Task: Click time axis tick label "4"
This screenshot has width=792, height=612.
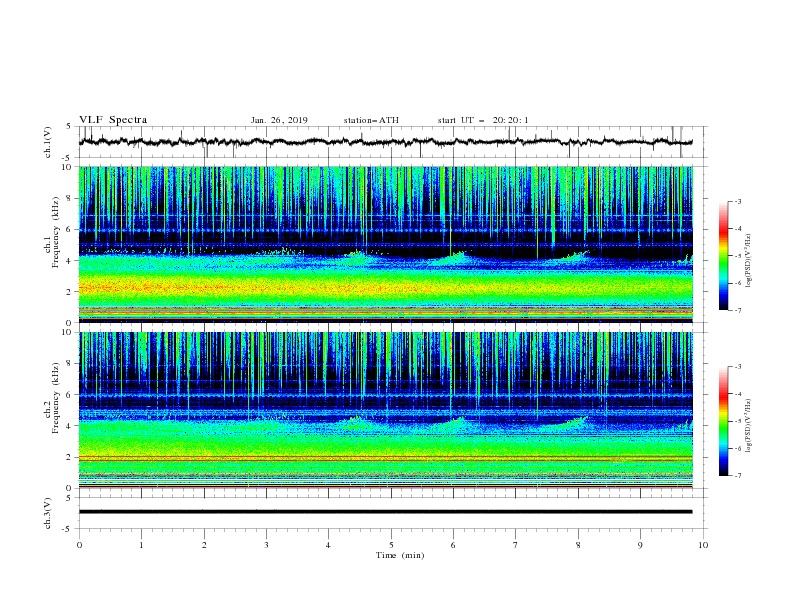Action: pos(328,545)
